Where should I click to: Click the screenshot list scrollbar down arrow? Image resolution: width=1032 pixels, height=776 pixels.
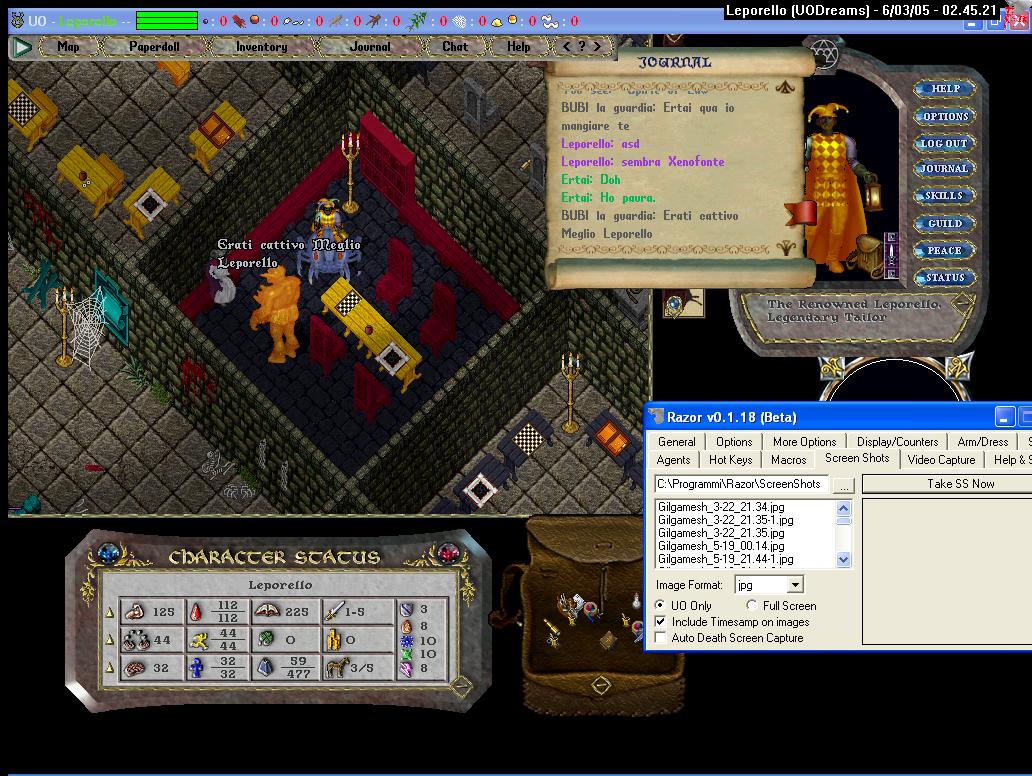click(843, 559)
